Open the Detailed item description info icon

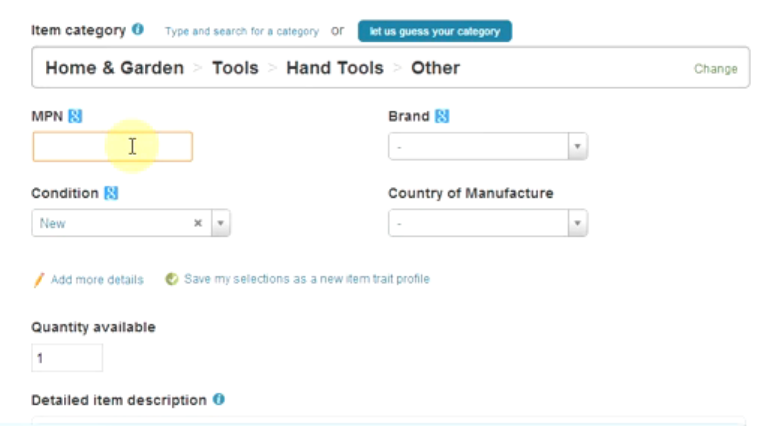[x=219, y=399]
